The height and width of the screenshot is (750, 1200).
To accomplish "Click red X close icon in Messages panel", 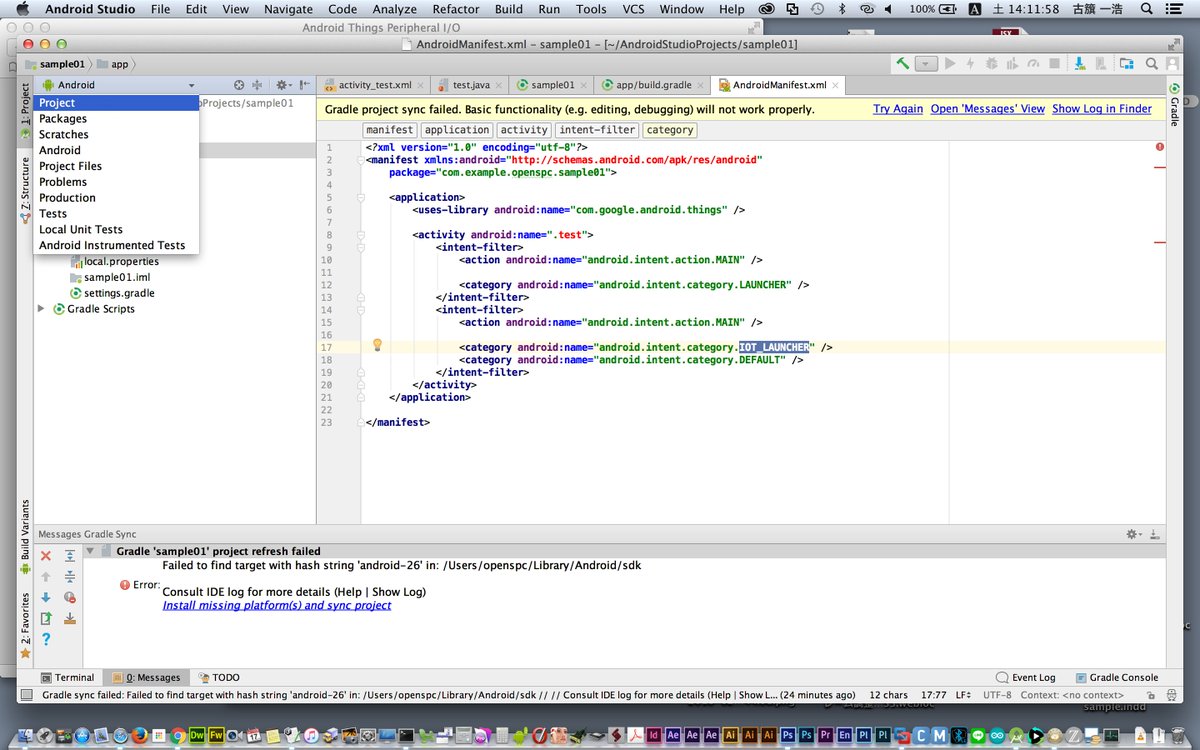I will (46, 556).
